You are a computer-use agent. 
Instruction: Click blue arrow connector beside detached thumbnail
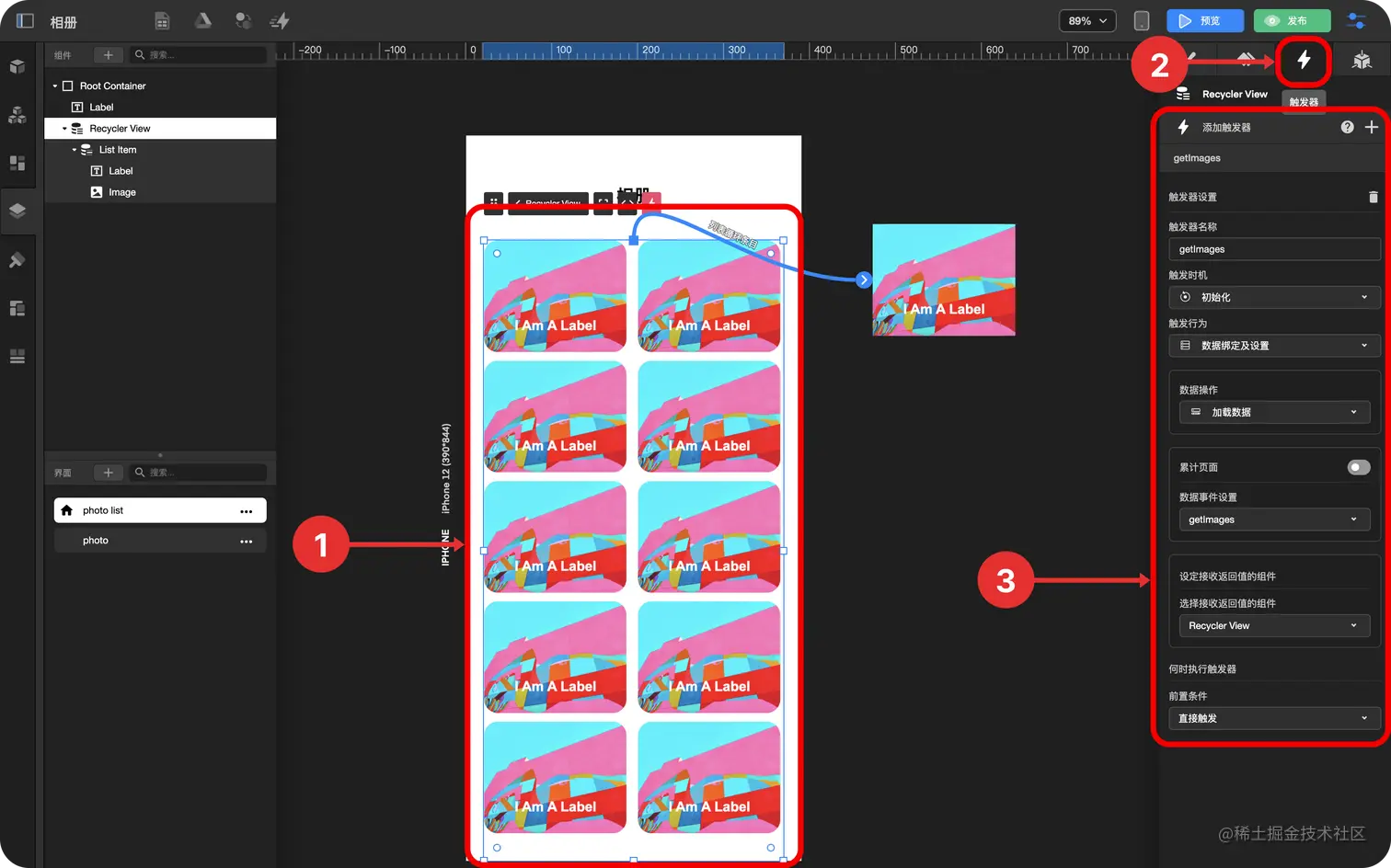click(x=863, y=280)
